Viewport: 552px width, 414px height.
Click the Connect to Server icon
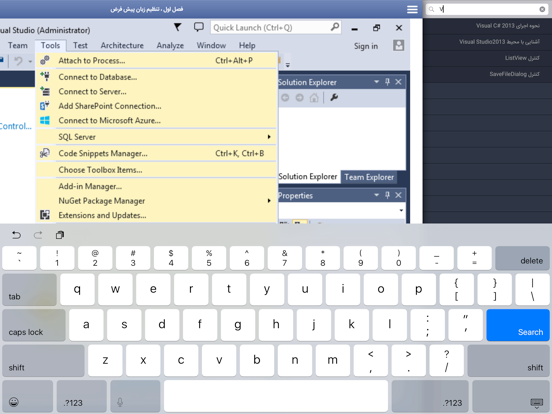45,91
